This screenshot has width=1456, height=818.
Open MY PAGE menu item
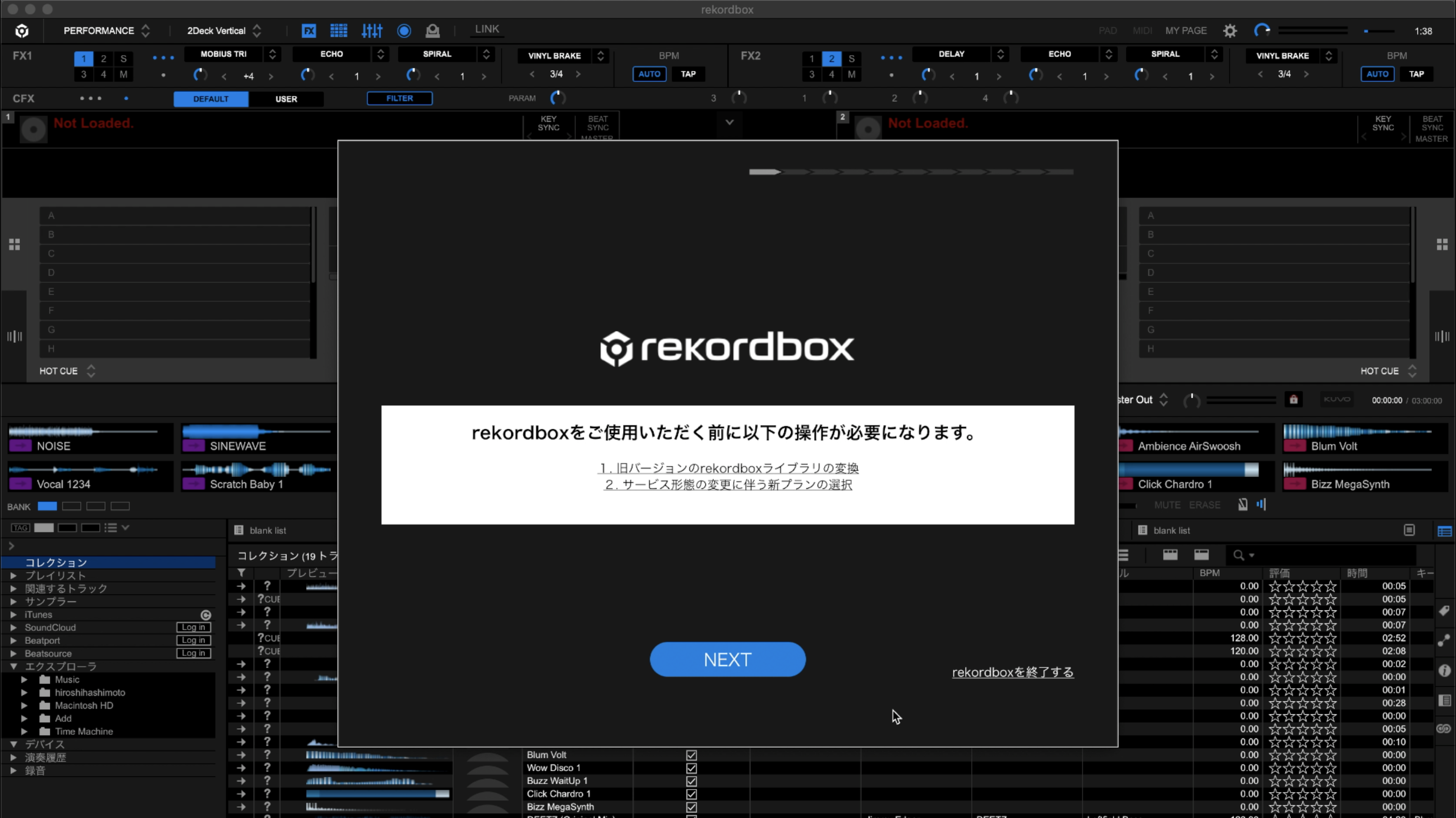(1186, 30)
